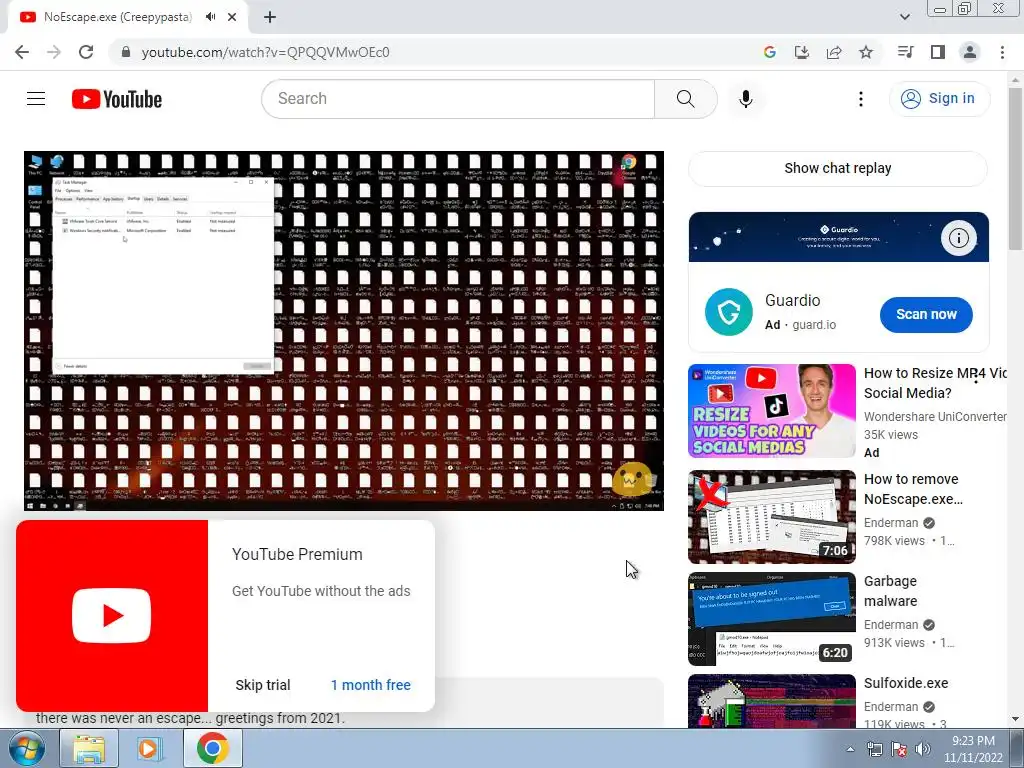Click the YouTube Premium red logo image
This screenshot has width=1024, height=768.
[x=112, y=616]
